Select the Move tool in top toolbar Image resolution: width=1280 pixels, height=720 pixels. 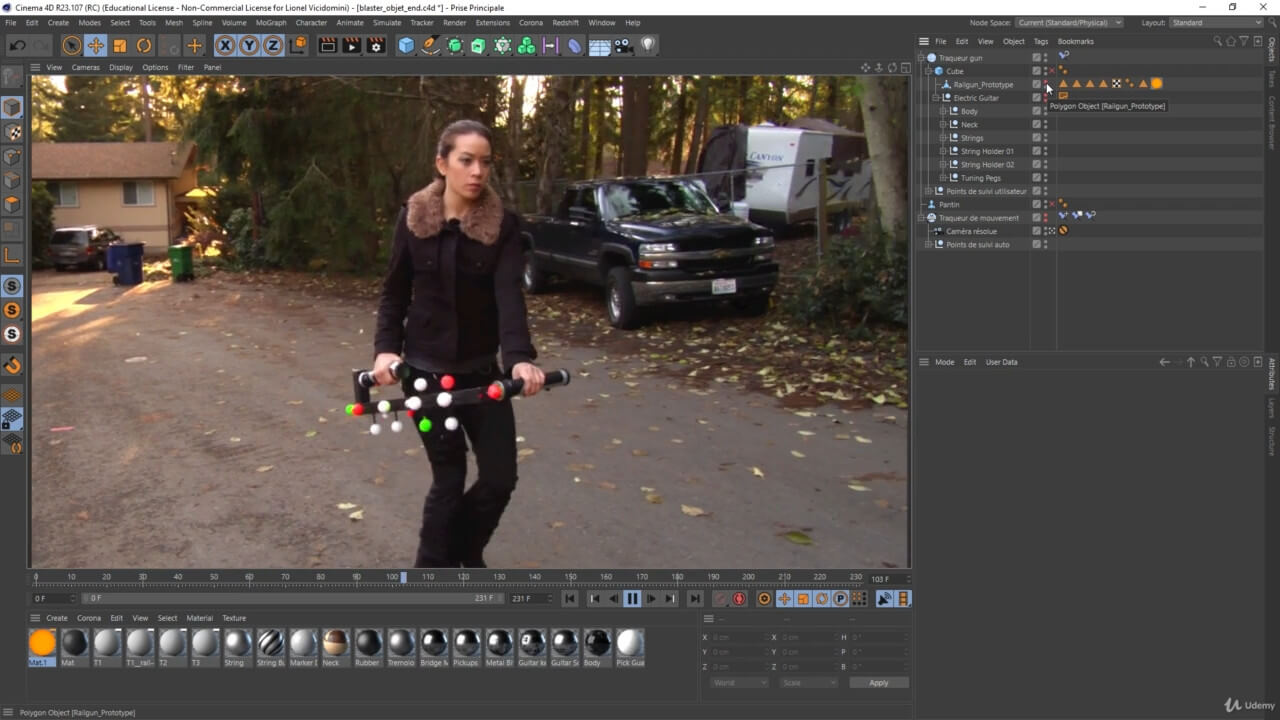click(x=95, y=45)
